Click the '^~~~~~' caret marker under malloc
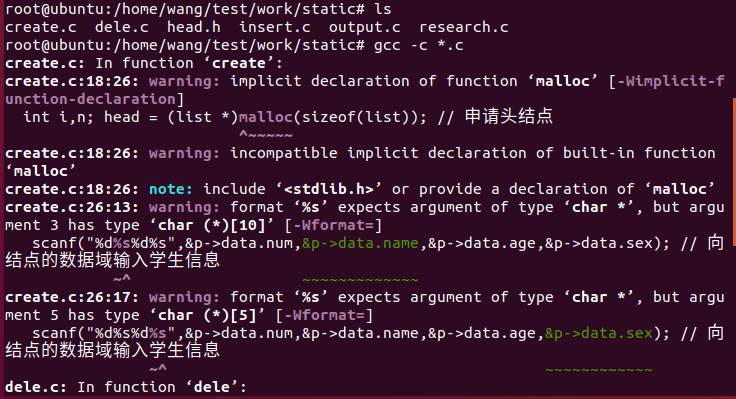Image resolution: width=736 pixels, height=399 pixels. [x=266, y=135]
